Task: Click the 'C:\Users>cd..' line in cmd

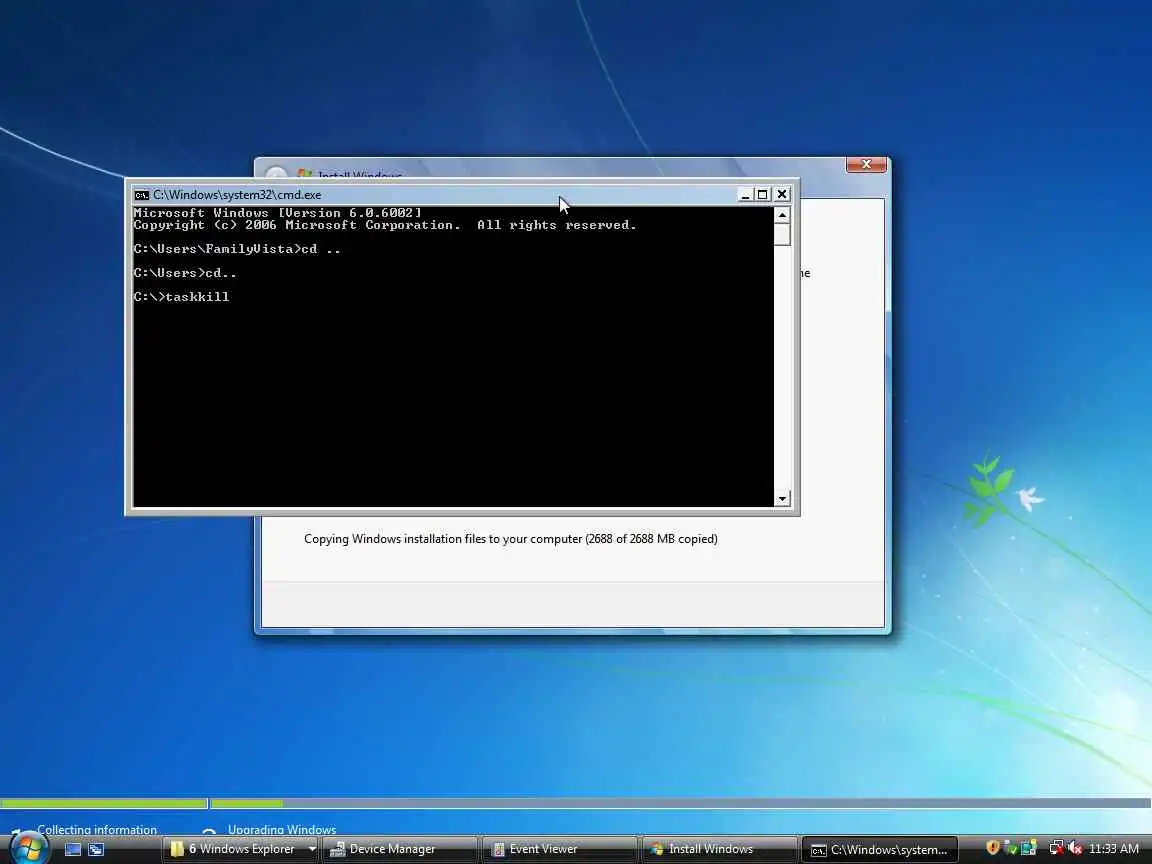Action: 185,273
